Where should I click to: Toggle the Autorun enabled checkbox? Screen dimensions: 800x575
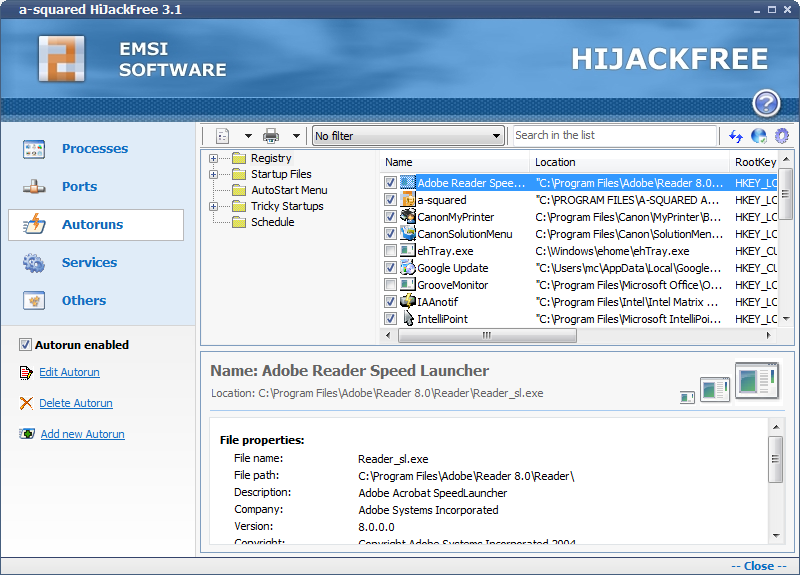[25, 345]
